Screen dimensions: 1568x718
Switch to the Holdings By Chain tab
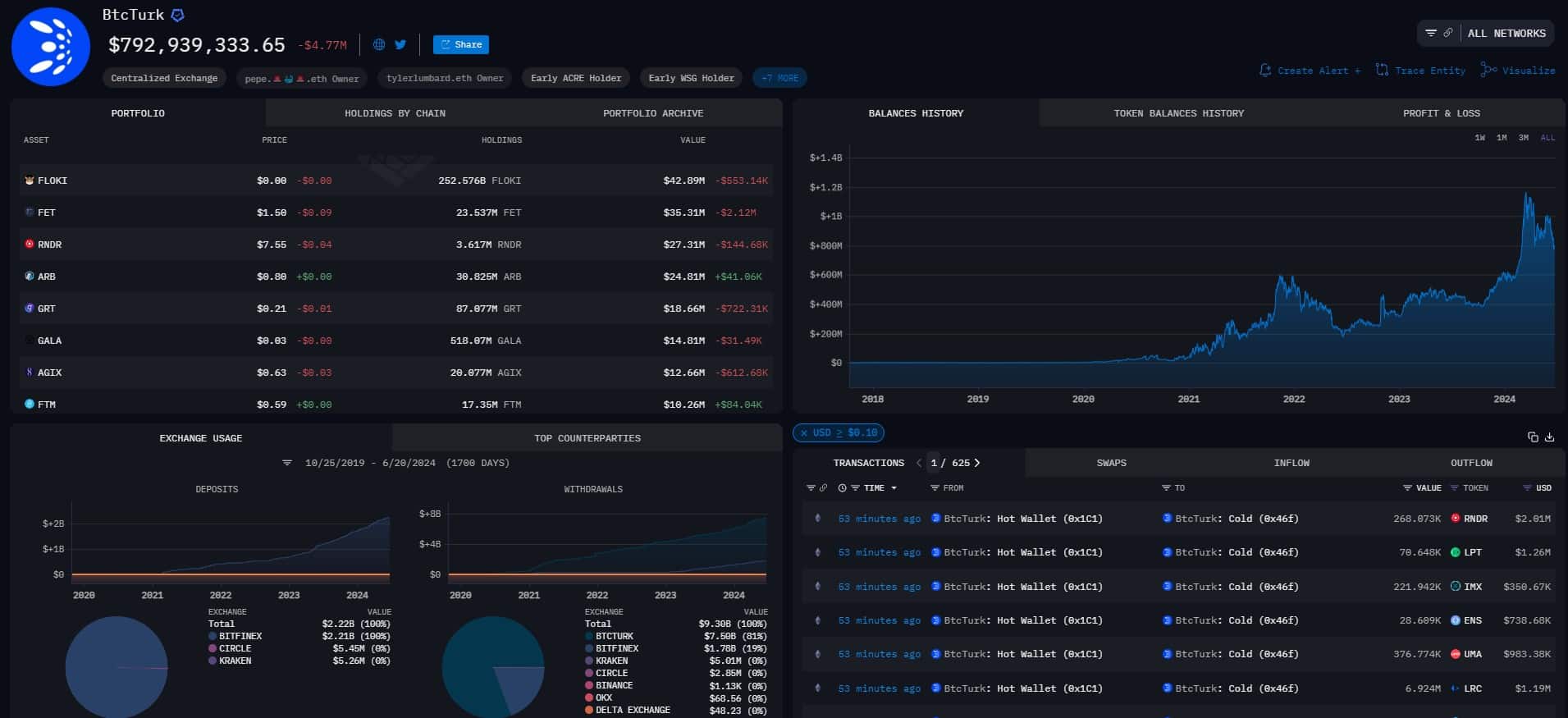click(395, 113)
